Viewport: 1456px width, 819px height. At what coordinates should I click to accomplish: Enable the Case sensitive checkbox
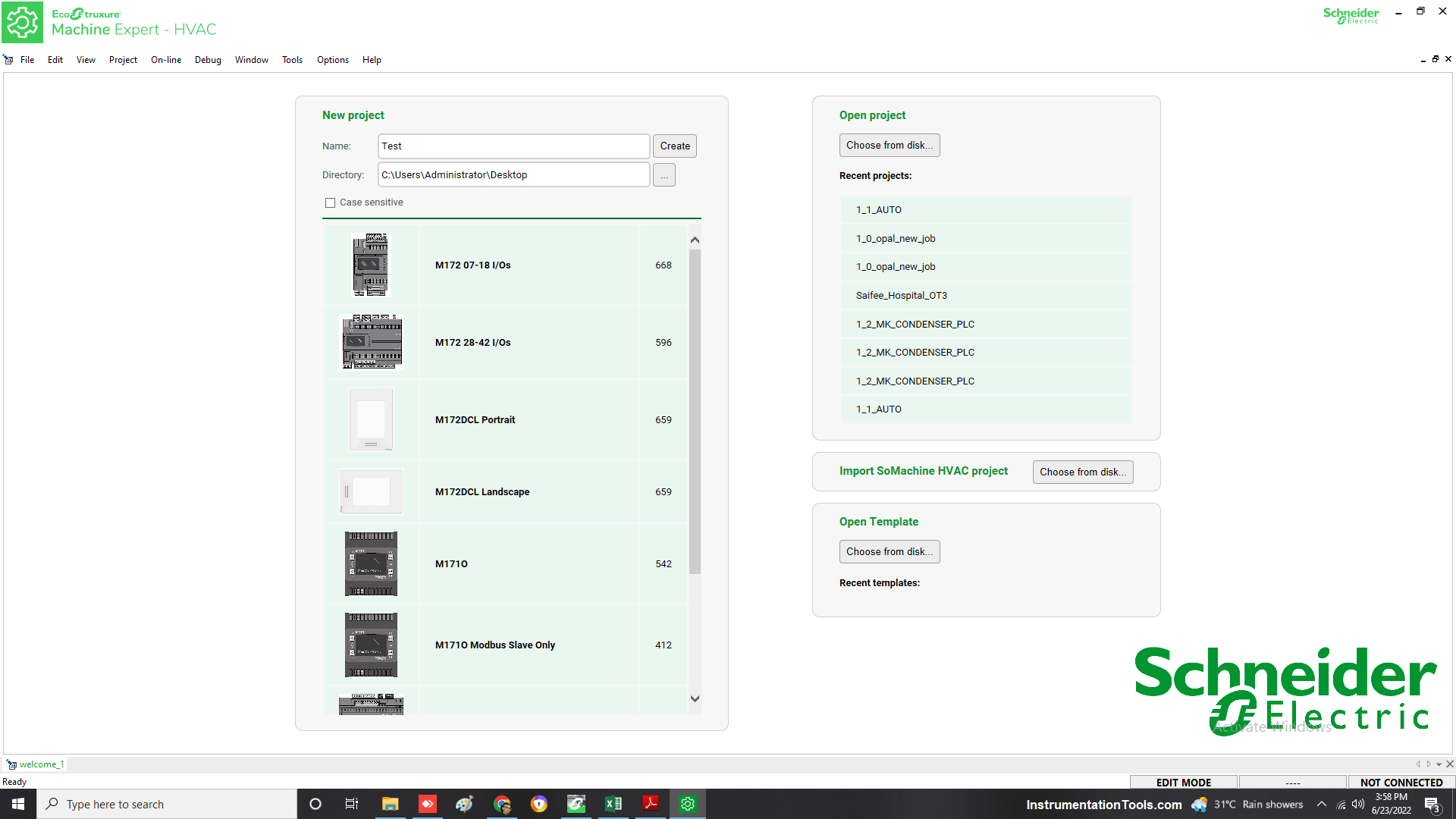pos(330,202)
